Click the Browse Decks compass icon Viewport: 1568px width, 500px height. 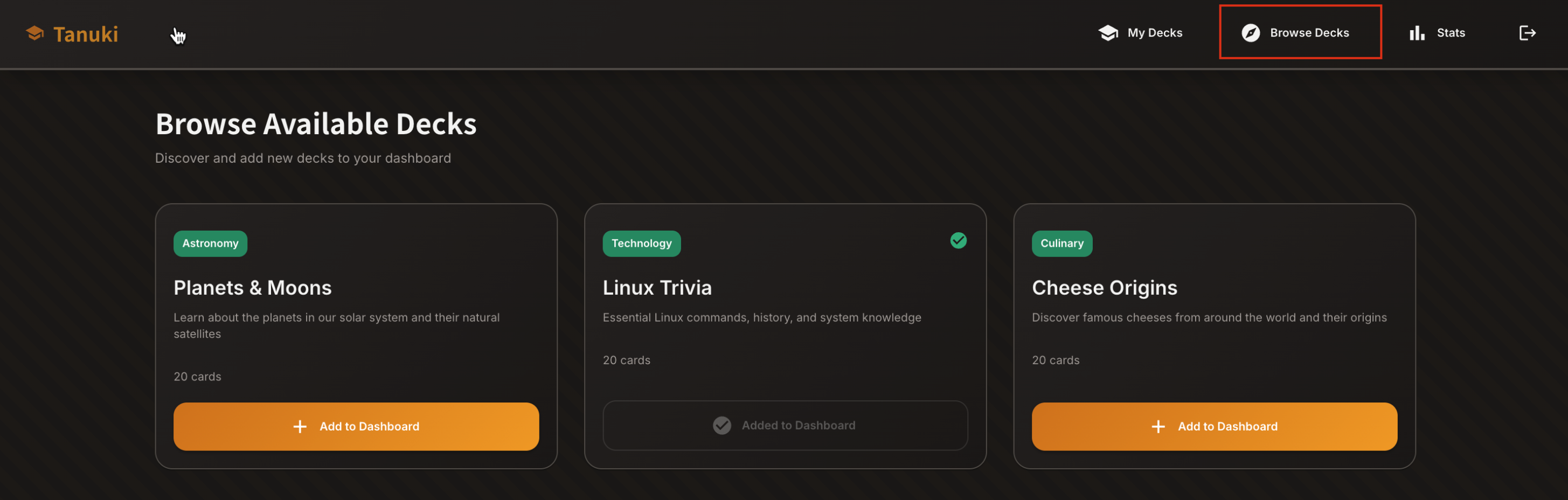(x=1250, y=33)
